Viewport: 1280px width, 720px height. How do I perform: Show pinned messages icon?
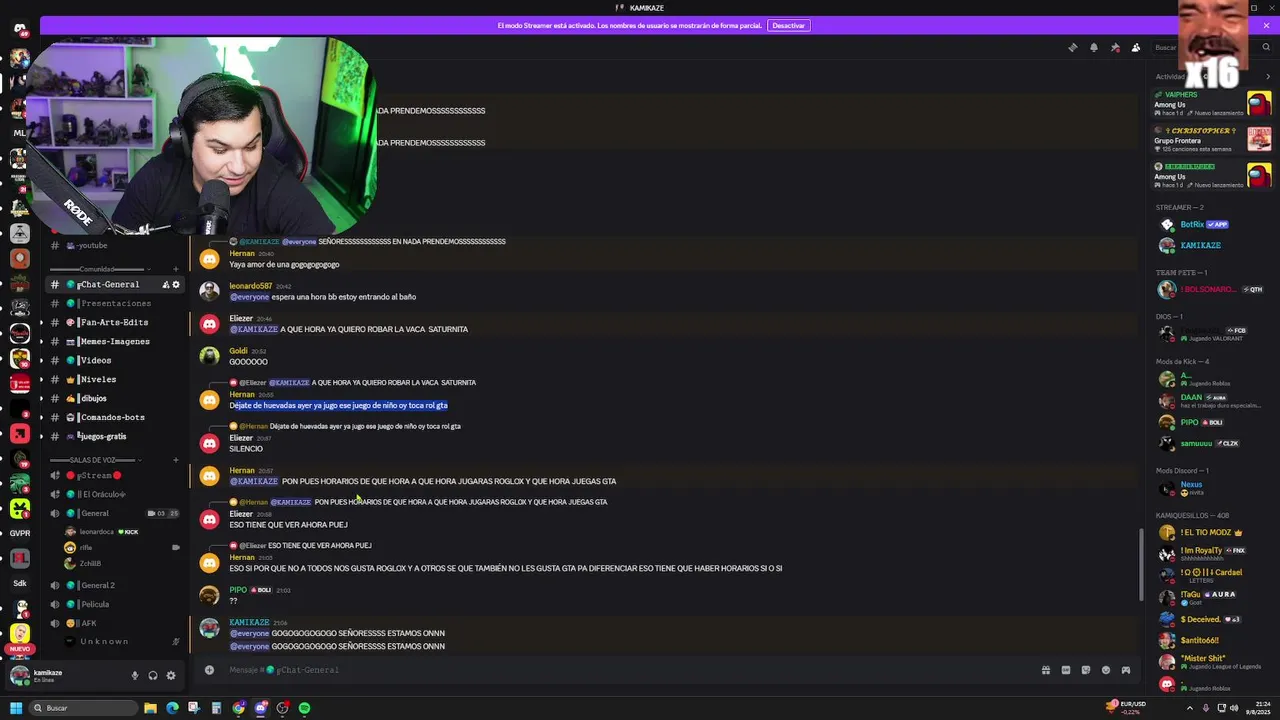(x=1115, y=47)
